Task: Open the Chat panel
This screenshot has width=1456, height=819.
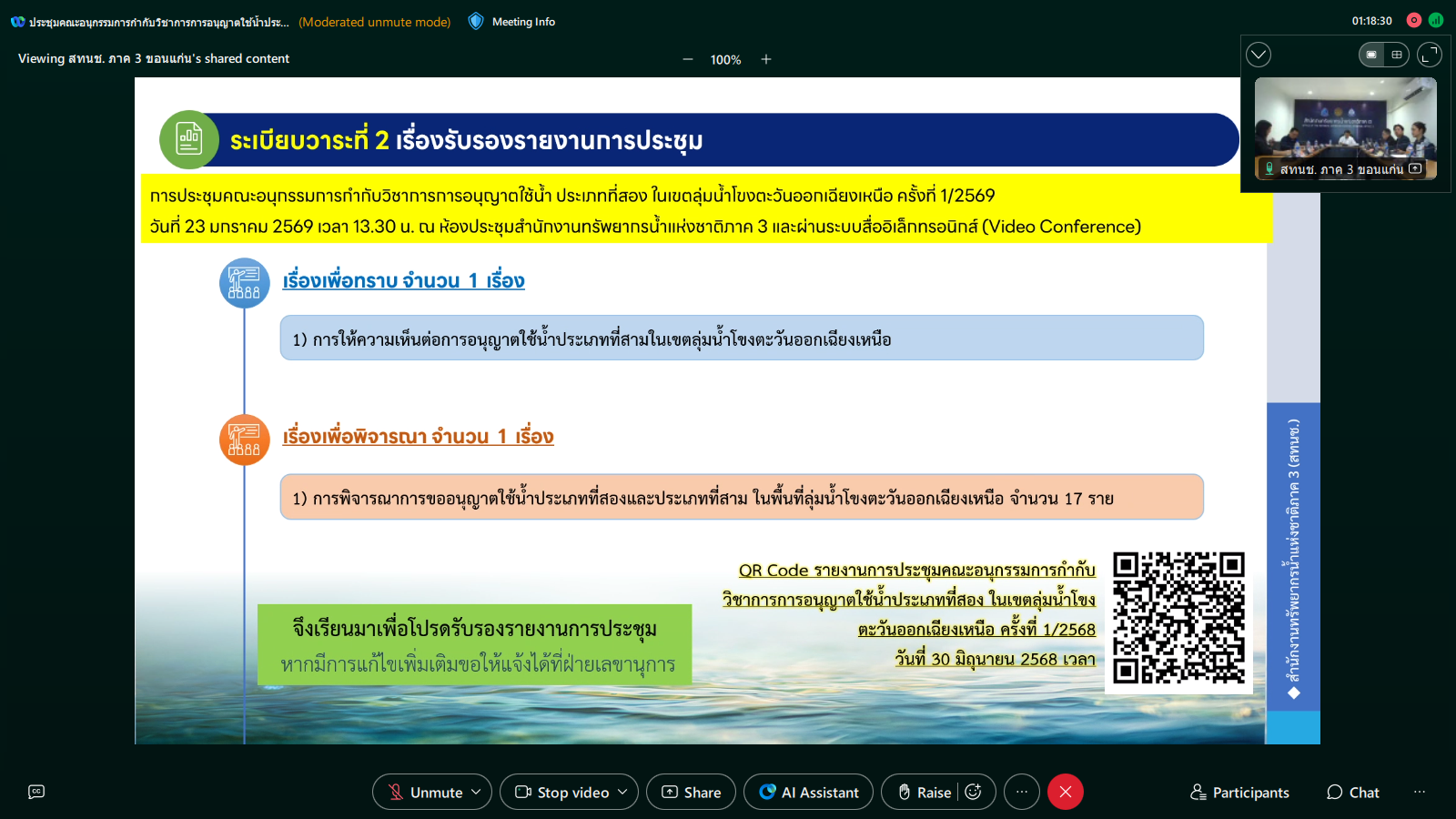Action: 1352,792
